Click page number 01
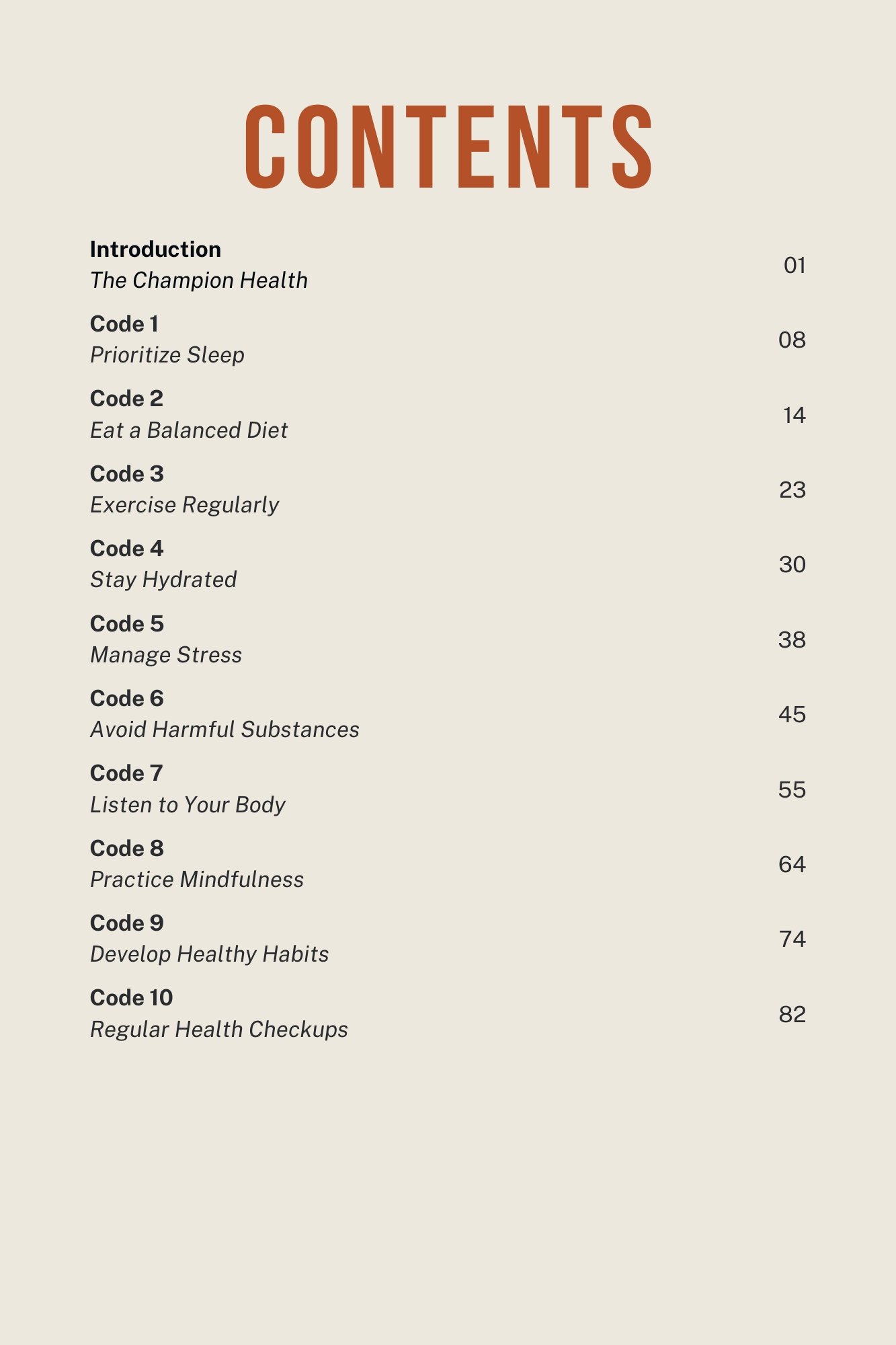The width and height of the screenshot is (896, 1345). [x=794, y=266]
